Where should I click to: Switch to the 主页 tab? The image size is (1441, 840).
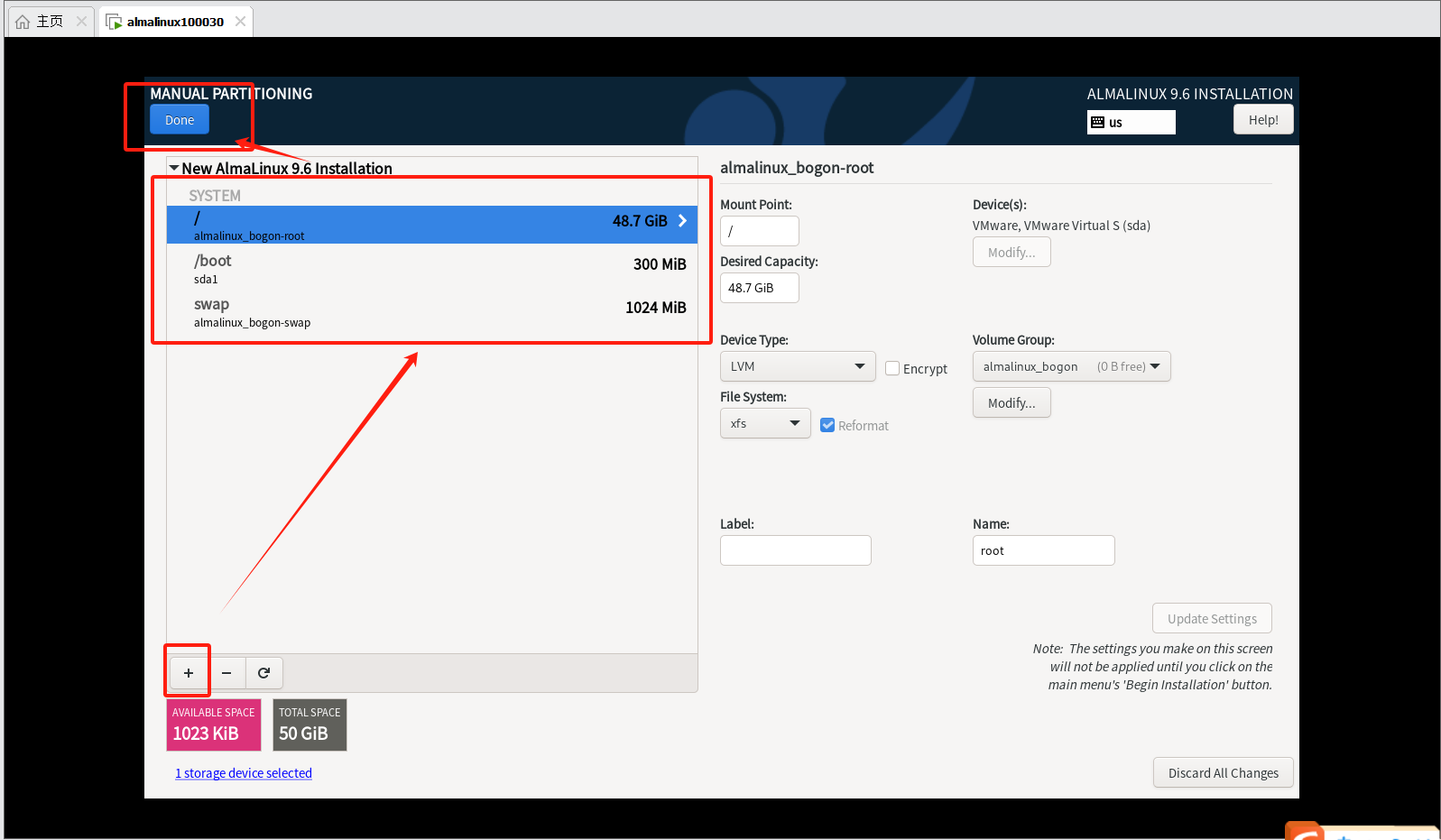(50, 22)
